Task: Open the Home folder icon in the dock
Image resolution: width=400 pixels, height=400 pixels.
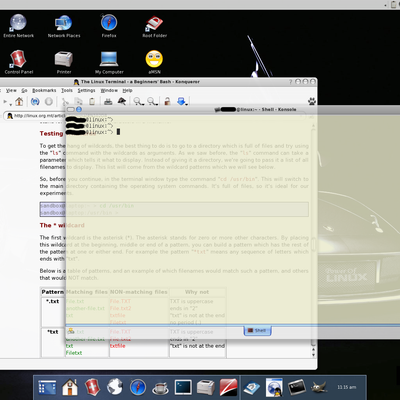Action: coord(70,388)
